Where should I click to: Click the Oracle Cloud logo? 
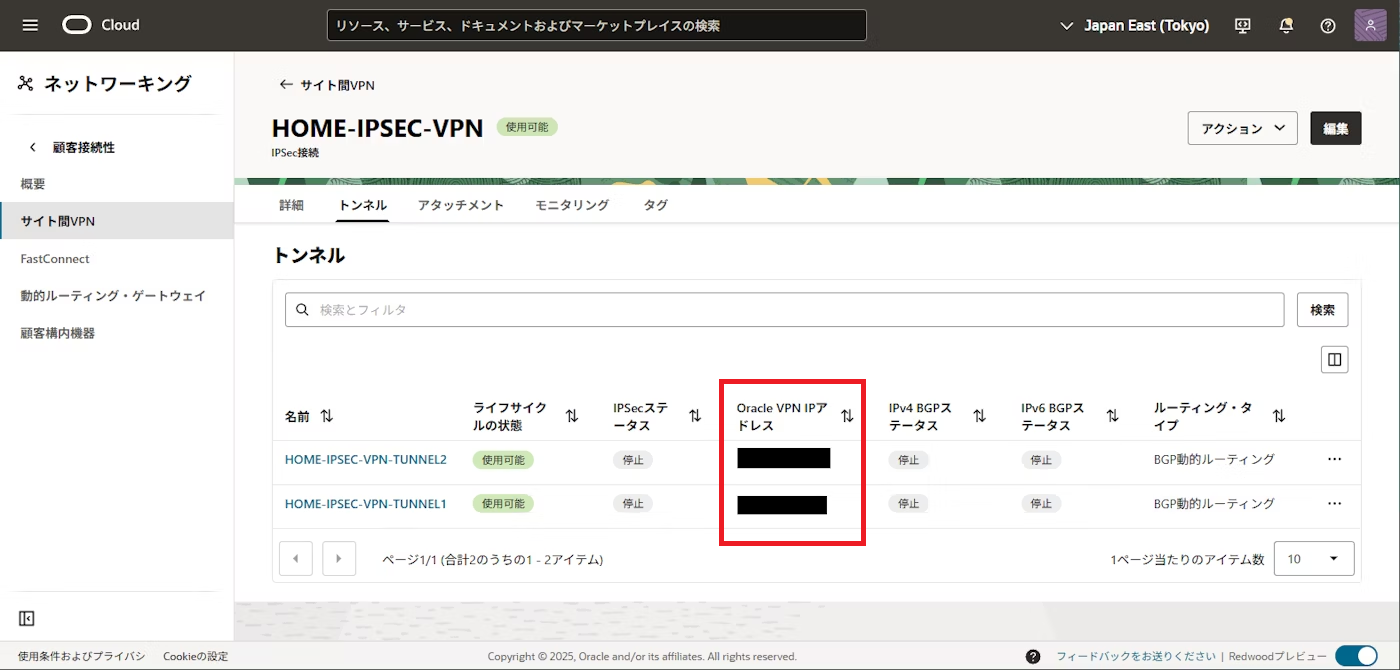tap(101, 25)
